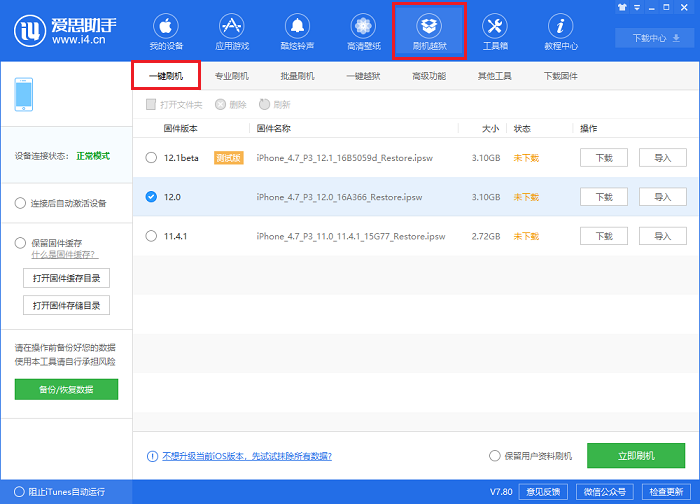The width and height of the screenshot is (700, 504).
Task: Click the 测试版 beta badge
Action: [x=229, y=158]
